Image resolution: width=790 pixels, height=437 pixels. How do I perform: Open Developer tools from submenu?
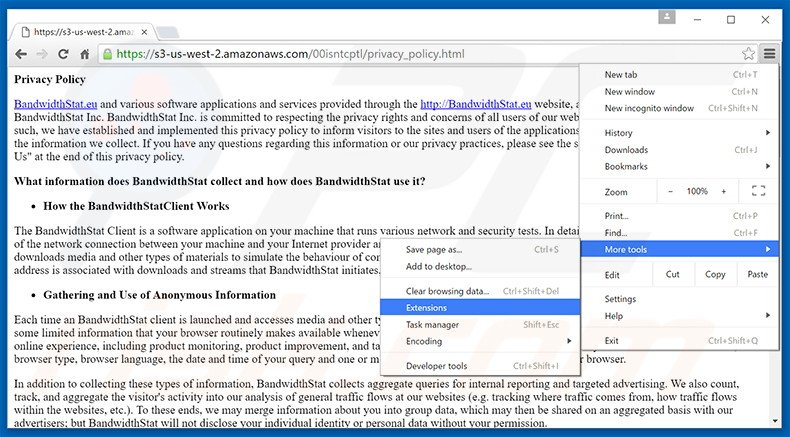[x=480, y=366]
